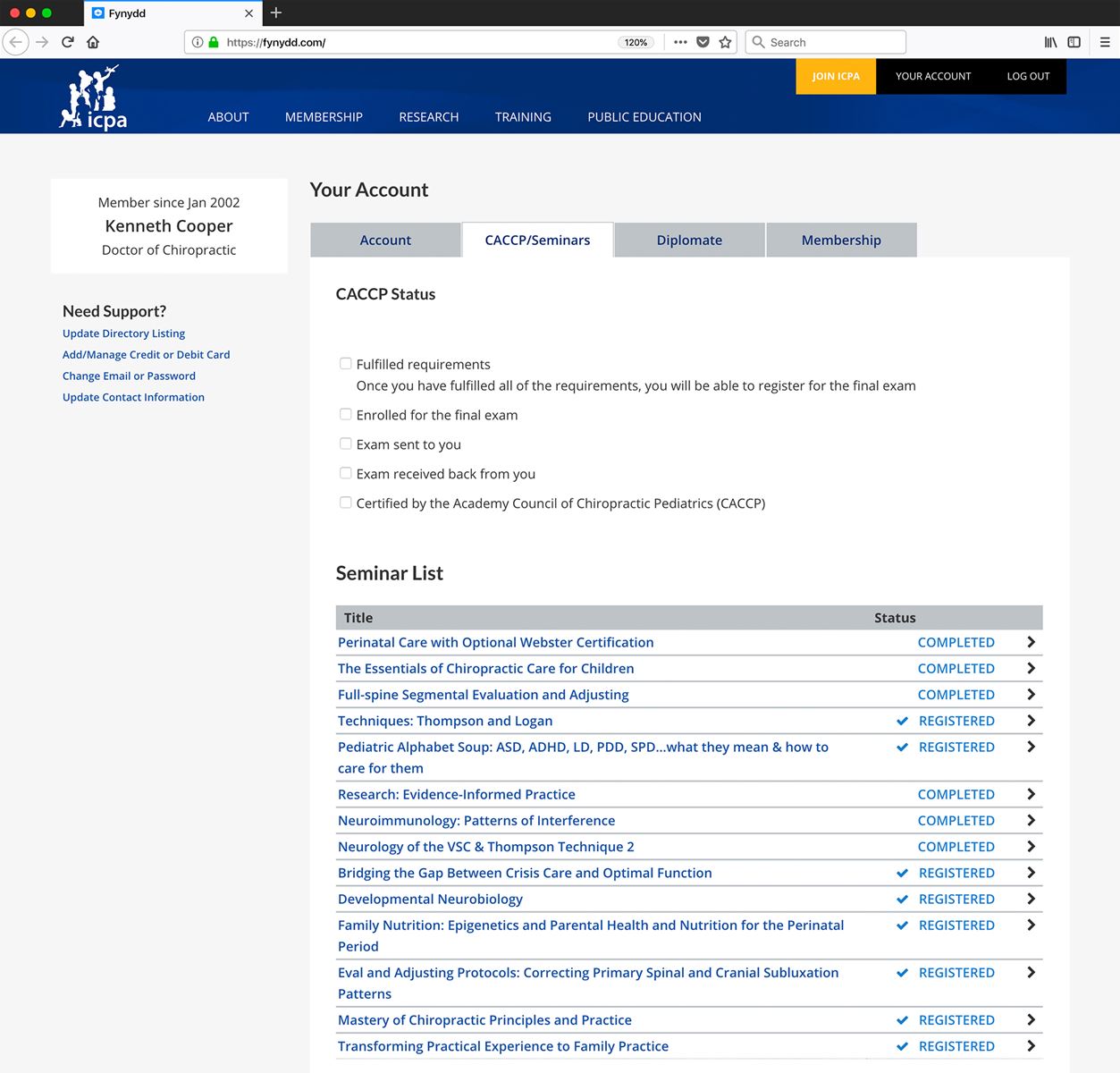Open Mastery of Chiropractic Principles seminar link

(x=484, y=1020)
